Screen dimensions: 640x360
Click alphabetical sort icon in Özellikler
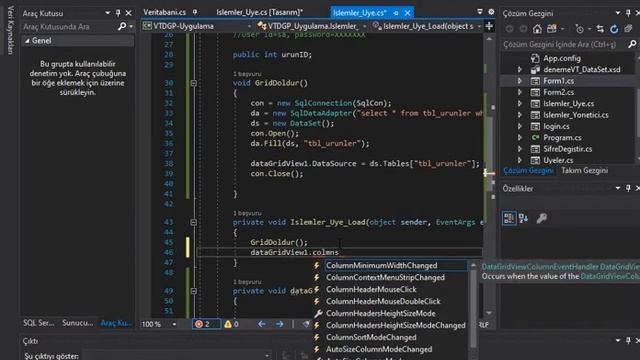click(x=523, y=218)
